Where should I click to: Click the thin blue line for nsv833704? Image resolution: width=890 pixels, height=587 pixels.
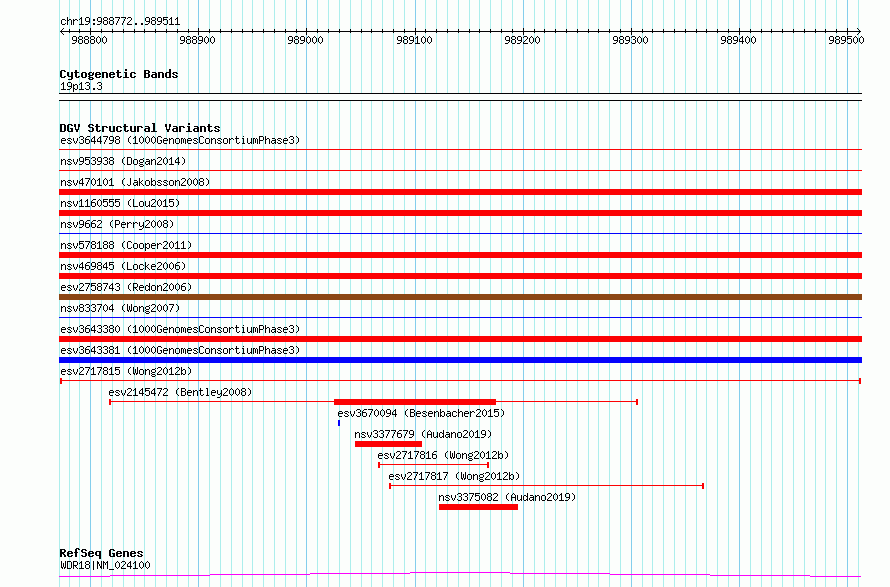coord(460,317)
